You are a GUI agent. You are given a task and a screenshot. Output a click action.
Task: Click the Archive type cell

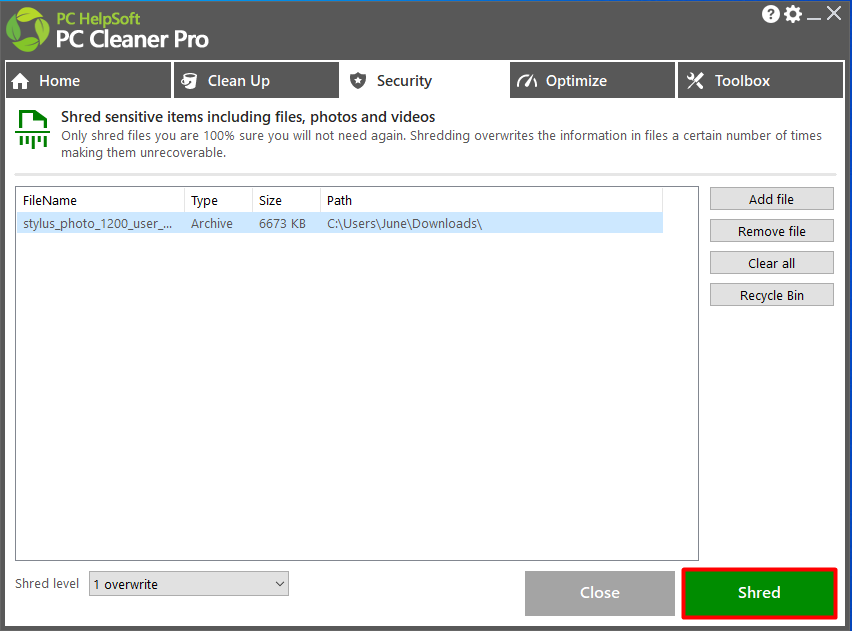pos(212,223)
